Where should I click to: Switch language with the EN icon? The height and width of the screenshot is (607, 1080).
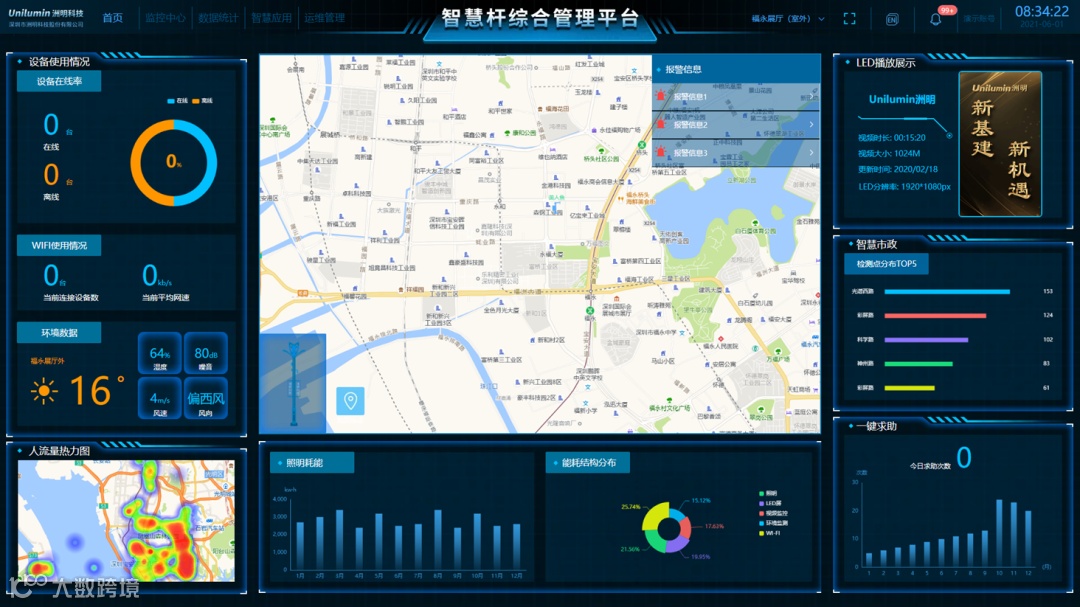[x=892, y=19]
